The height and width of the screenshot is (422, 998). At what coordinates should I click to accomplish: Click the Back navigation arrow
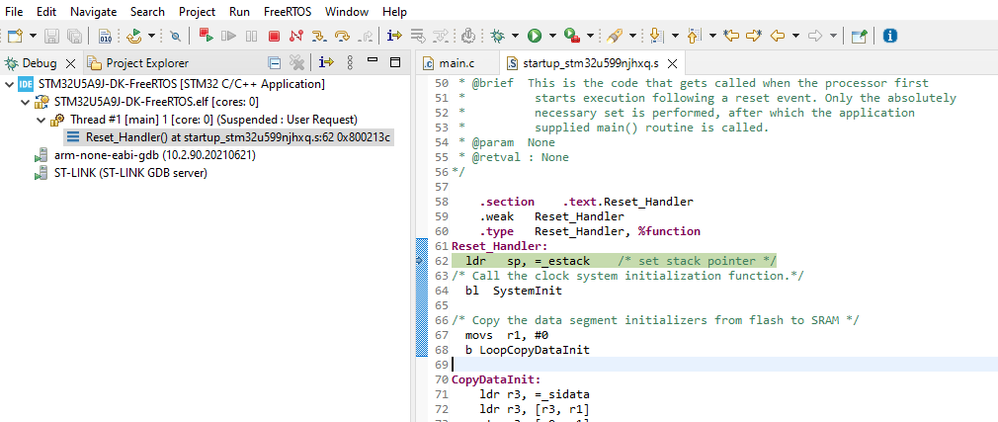[x=778, y=36]
